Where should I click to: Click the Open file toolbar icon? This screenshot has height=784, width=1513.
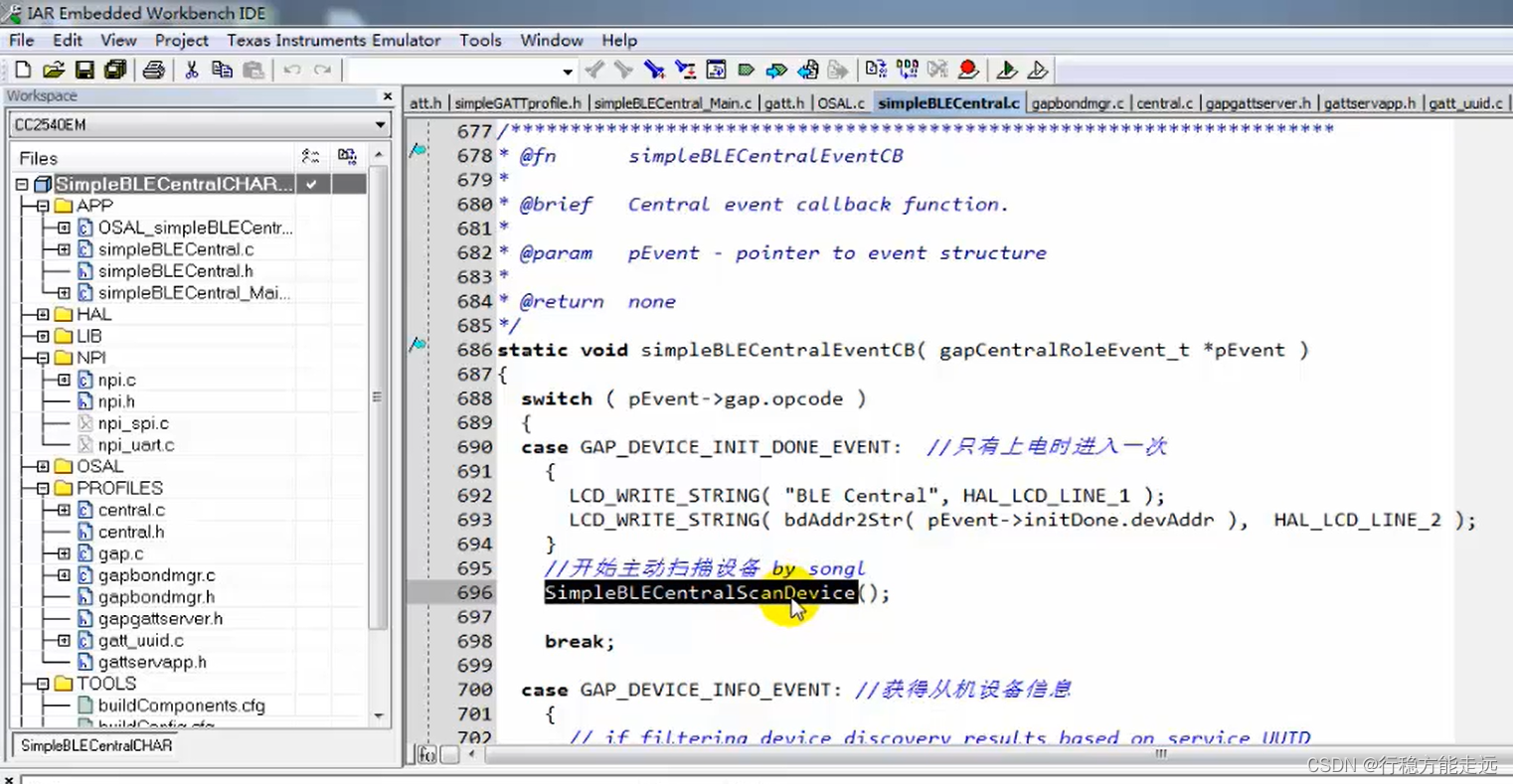click(x=54, y=70)
